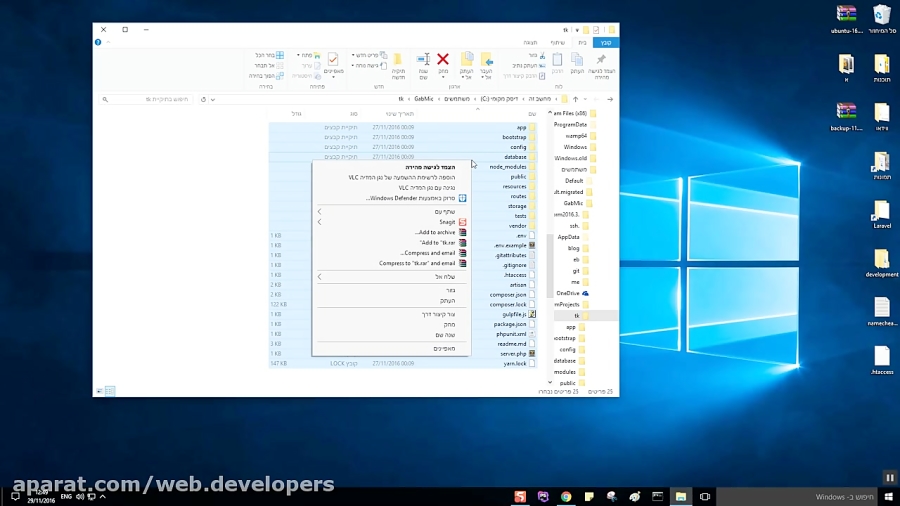Click the Properties checkmark icon in the ribbon
900x506 pixels.
coord(333,60)
